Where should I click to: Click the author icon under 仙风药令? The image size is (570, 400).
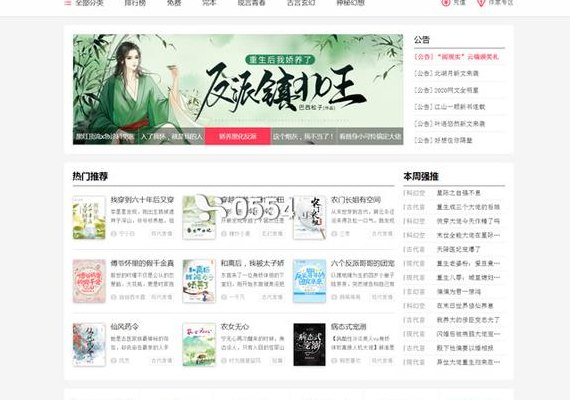point(113,361)
